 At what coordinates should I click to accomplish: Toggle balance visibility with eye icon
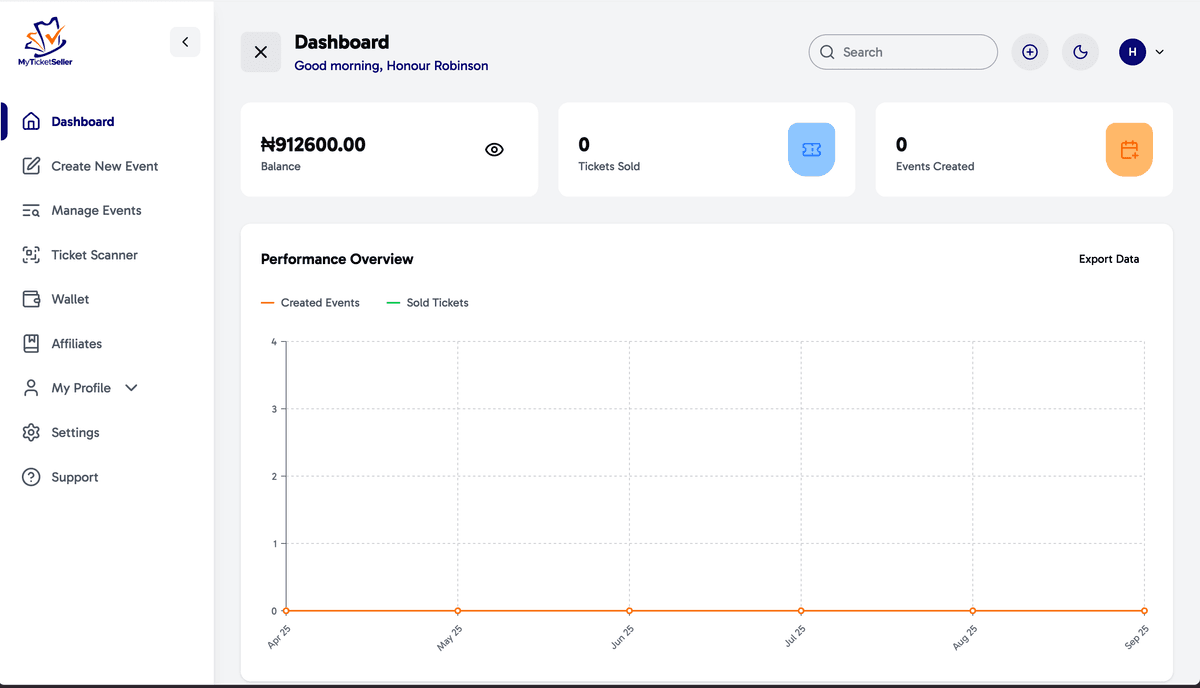pyautogui.click(x=494, y=150)
